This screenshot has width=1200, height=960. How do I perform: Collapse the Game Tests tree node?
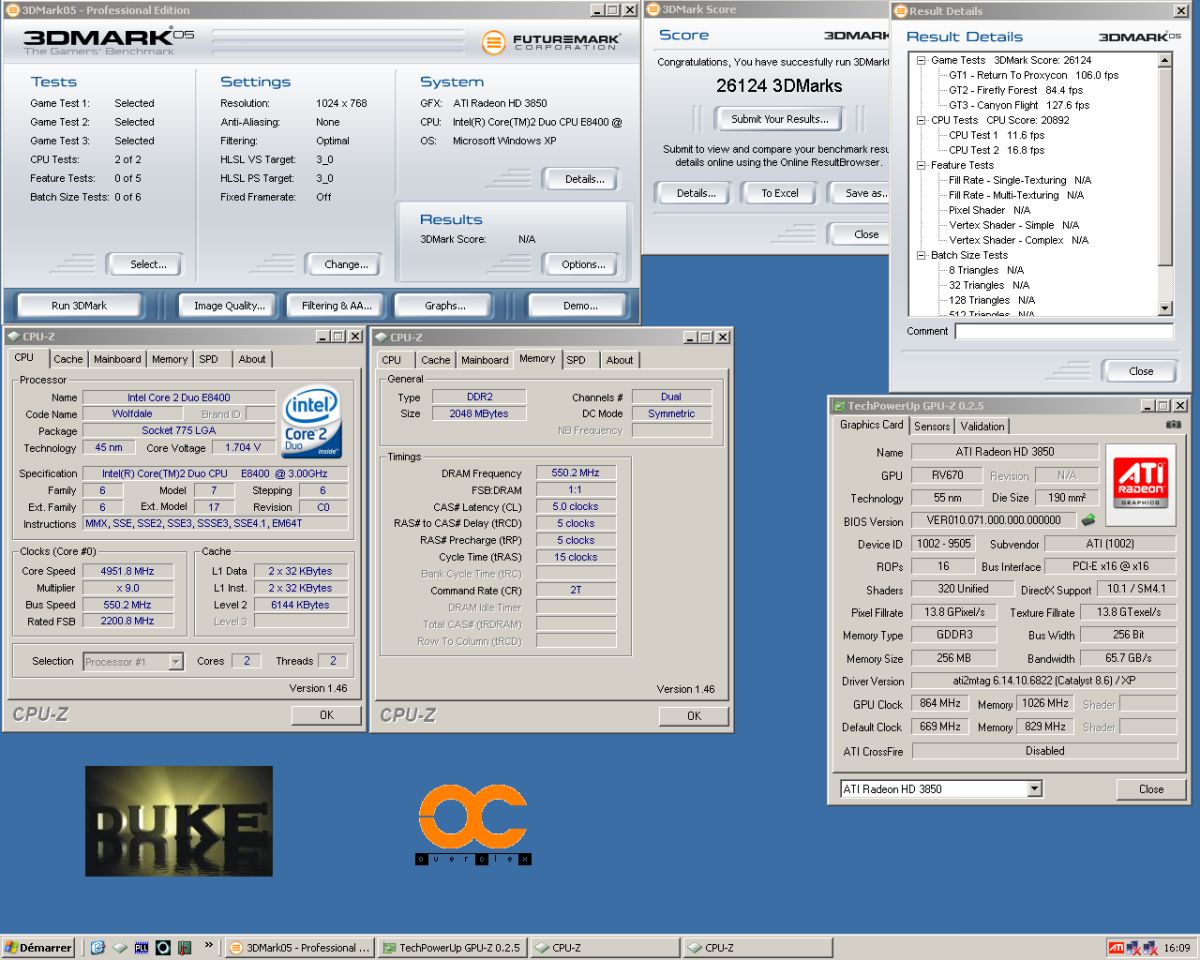pyautogui.click(x=922, y=60)
